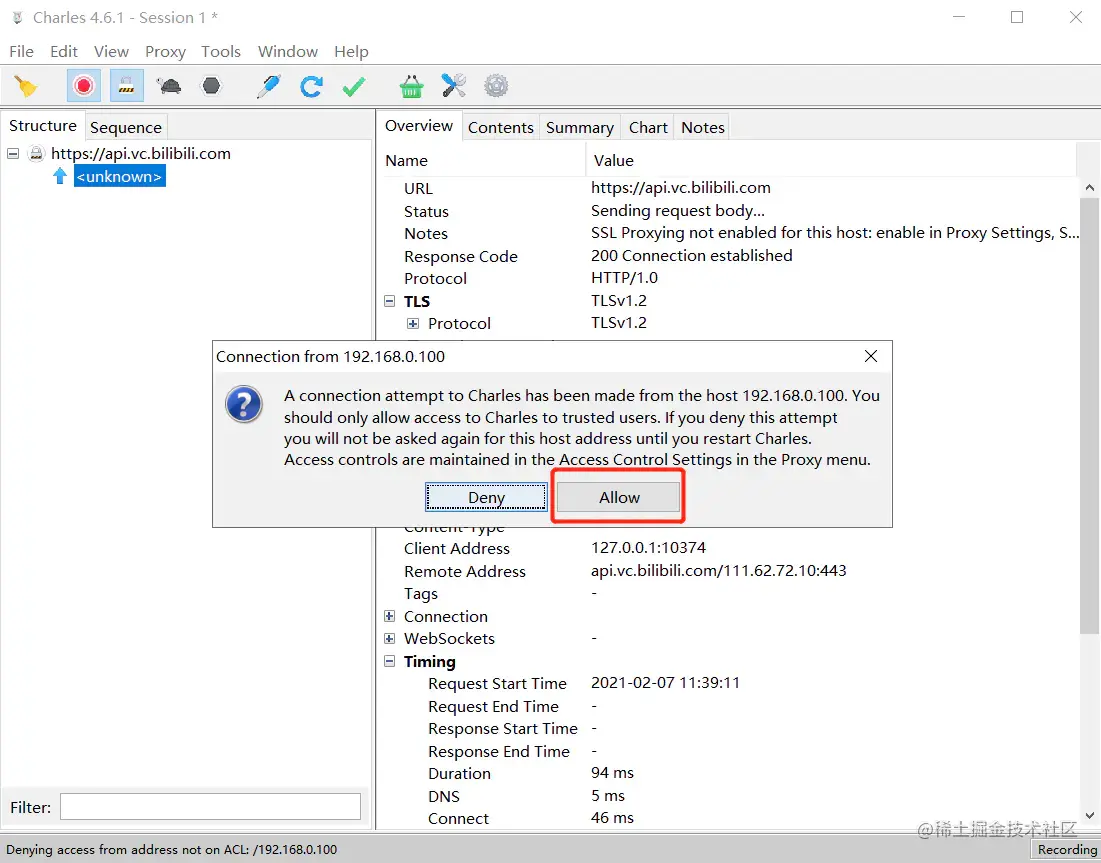Click the Overview vertical scrollbar thumb

[x=1090, y=414]
